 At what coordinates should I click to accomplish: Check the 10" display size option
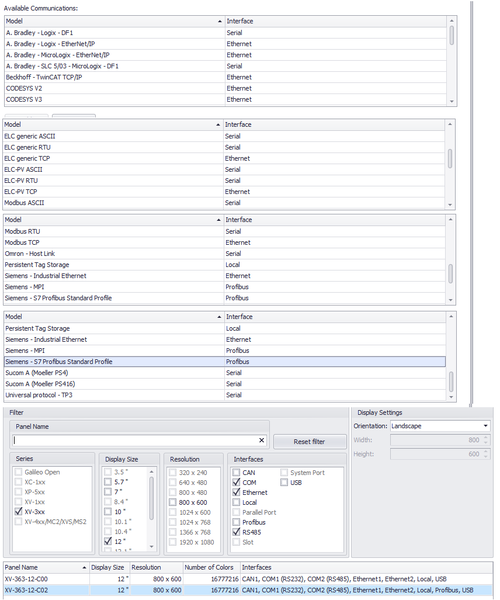click(108, 512)
